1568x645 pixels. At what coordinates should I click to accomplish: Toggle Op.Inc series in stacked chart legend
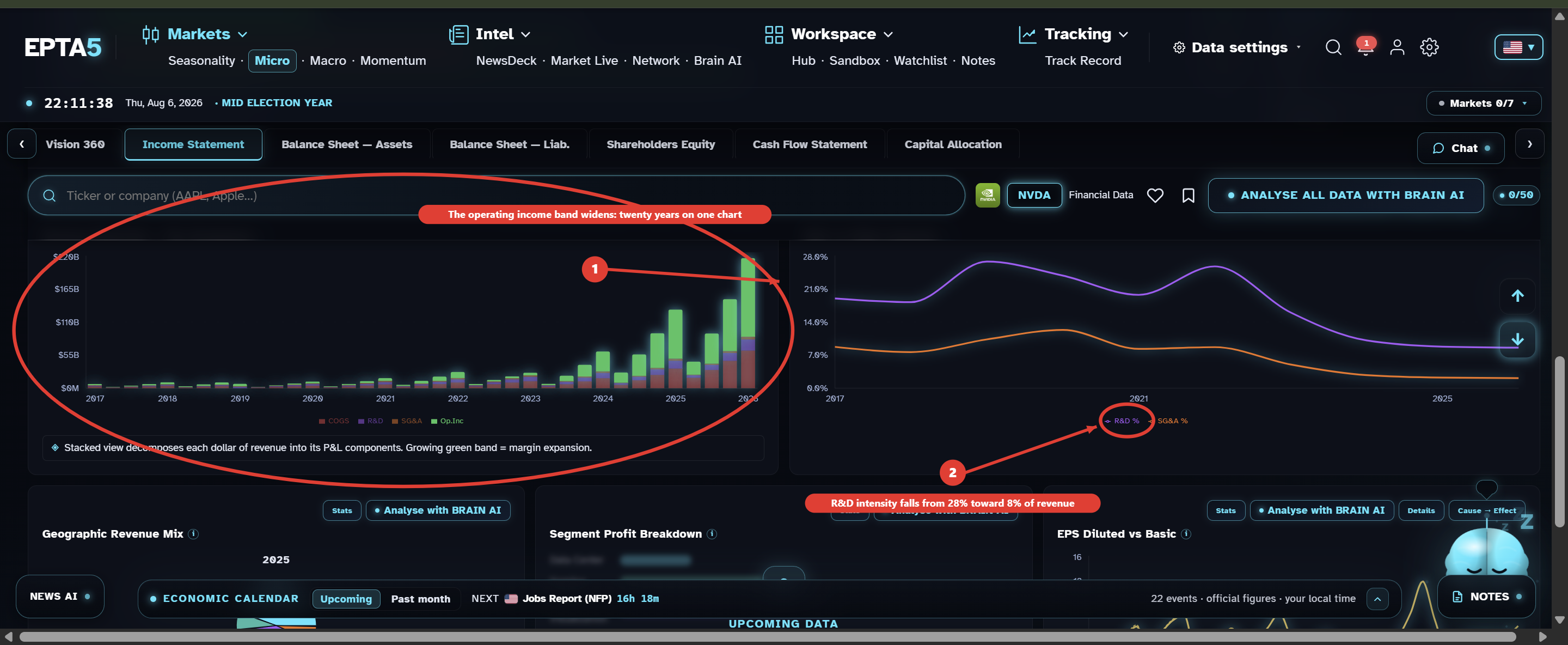pyautogui.click(x=448, y=421)
